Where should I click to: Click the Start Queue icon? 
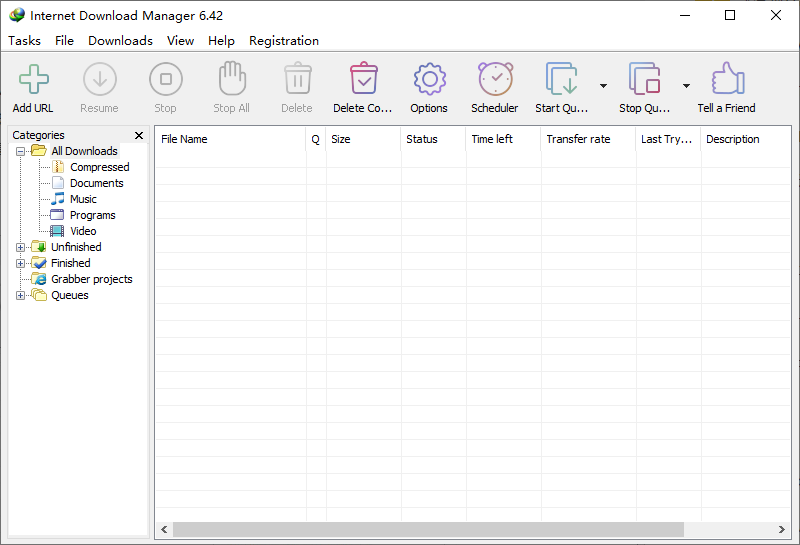pyautogui.click(x=561, y=79)
